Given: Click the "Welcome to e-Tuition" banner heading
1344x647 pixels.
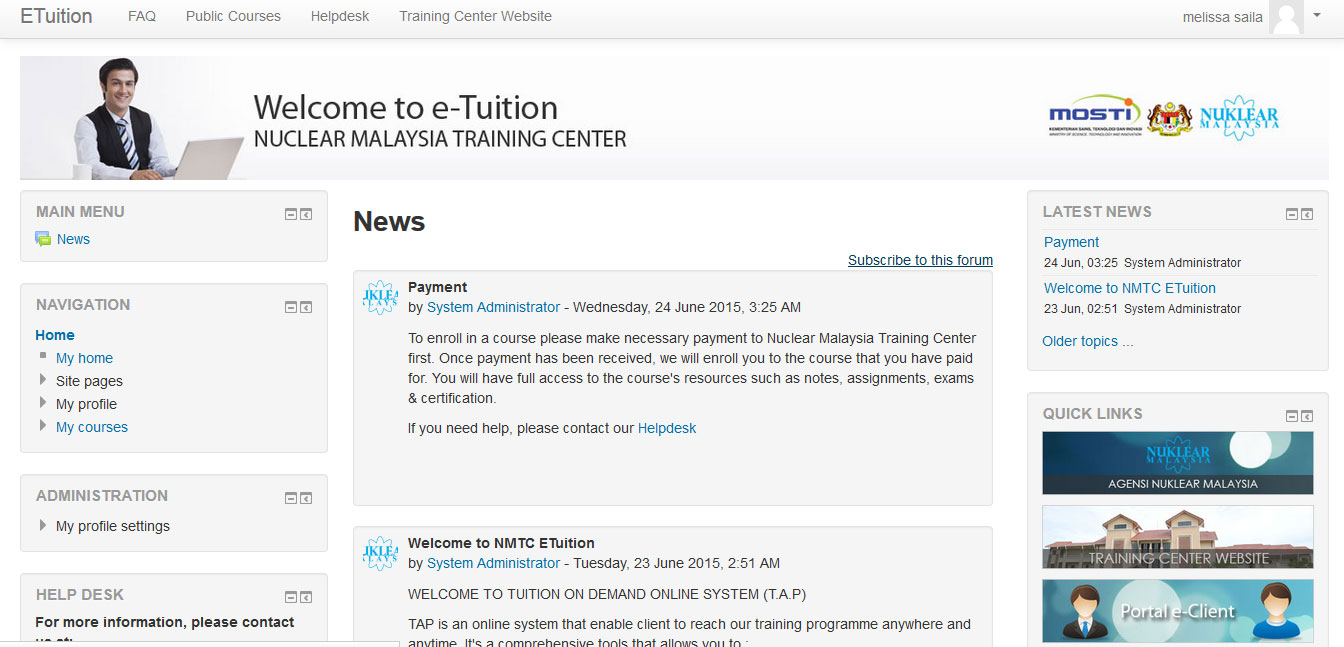Looking at the screenshot, I should tap(406, 107).
